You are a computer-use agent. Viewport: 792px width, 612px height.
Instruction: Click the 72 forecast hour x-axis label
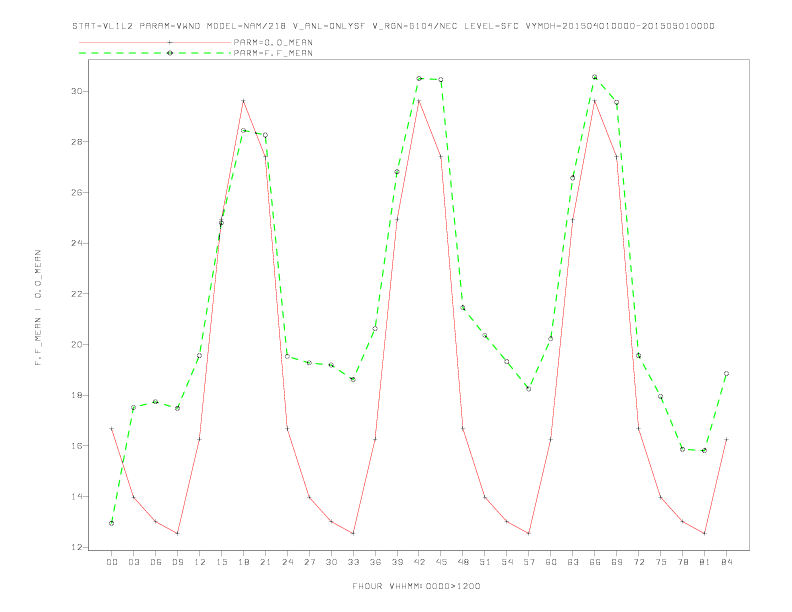[x=639, y=562]
